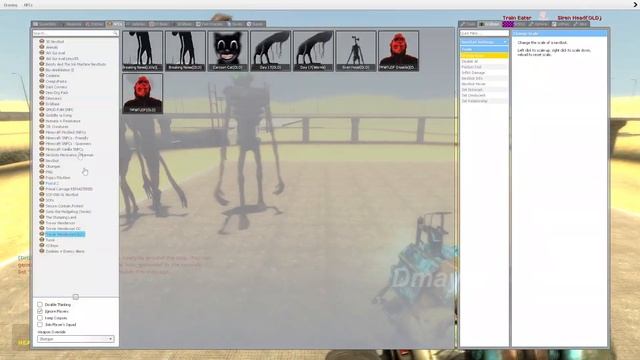Spawn the red-faced NPC in second row
This screenshot has height=360, width=640.
click(142, 93)
